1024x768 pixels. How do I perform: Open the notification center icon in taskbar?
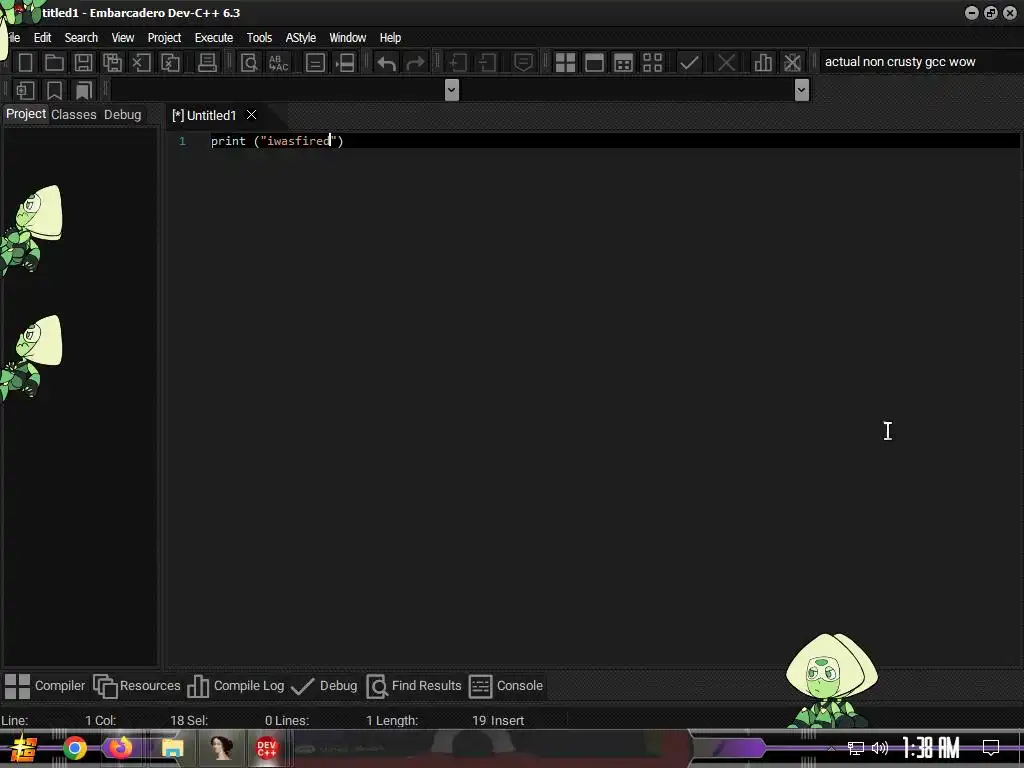pyautogui.click(x=991, y=748)
